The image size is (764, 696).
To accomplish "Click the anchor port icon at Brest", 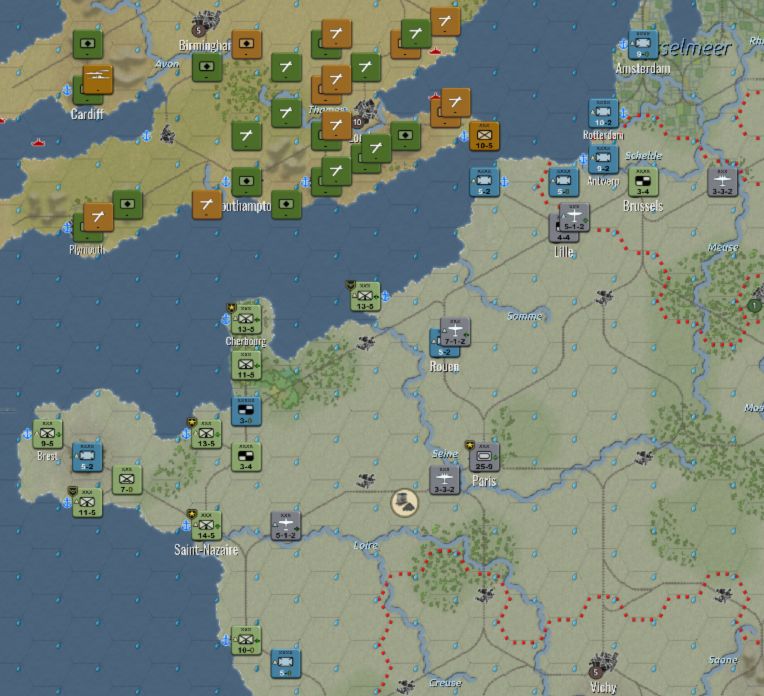I will pos(28,434).
